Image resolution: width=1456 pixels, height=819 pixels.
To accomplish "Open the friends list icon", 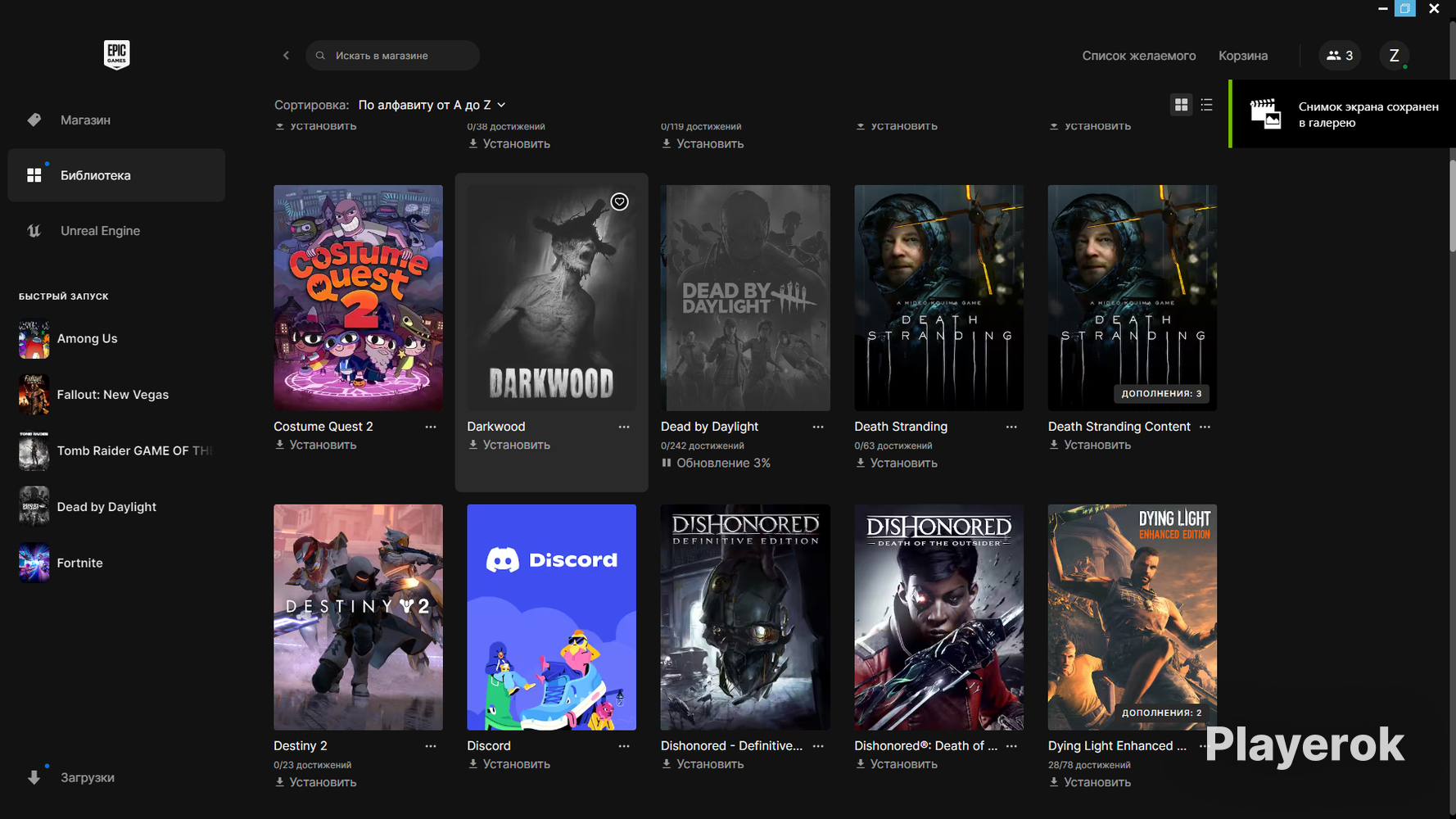I will [x=1340, y=56].
